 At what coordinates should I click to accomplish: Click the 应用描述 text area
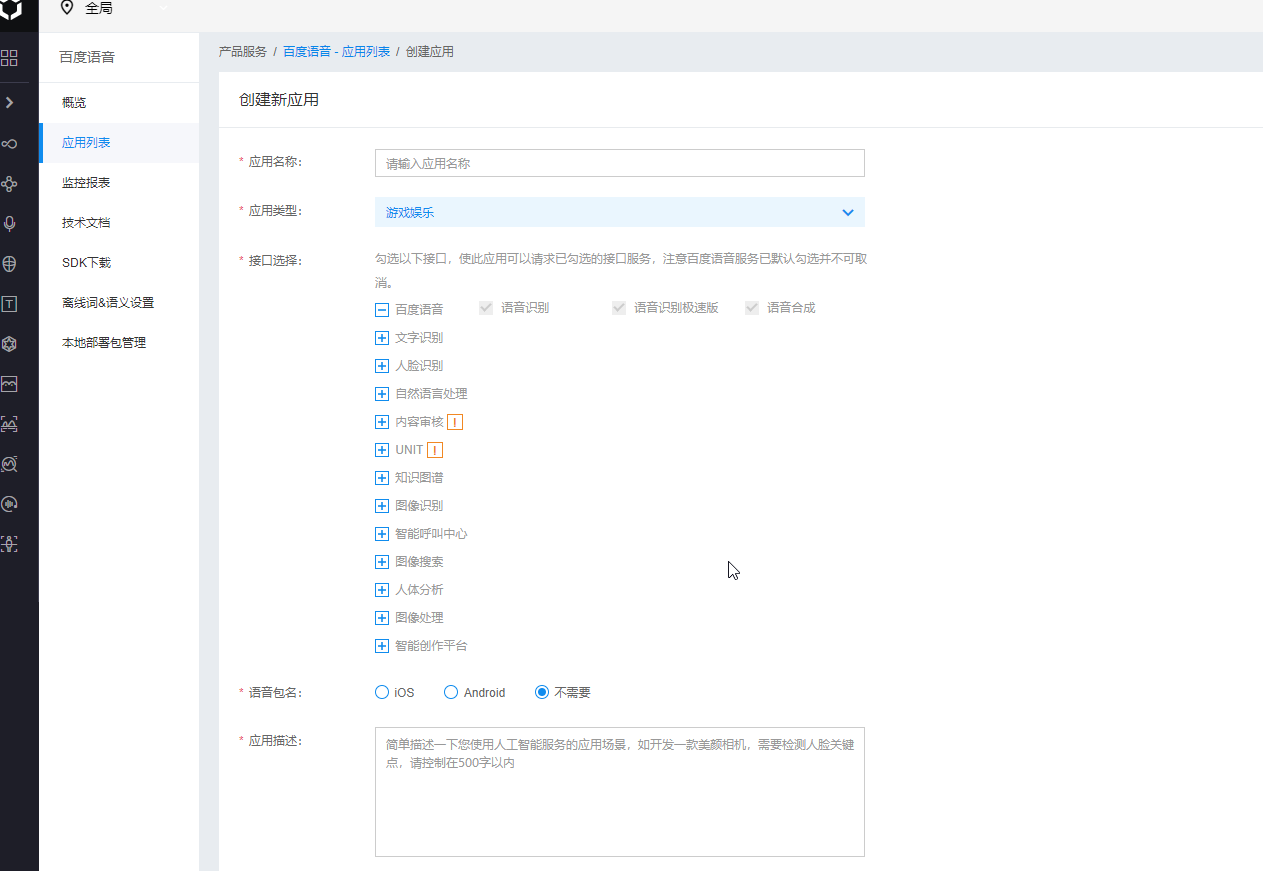620,792
